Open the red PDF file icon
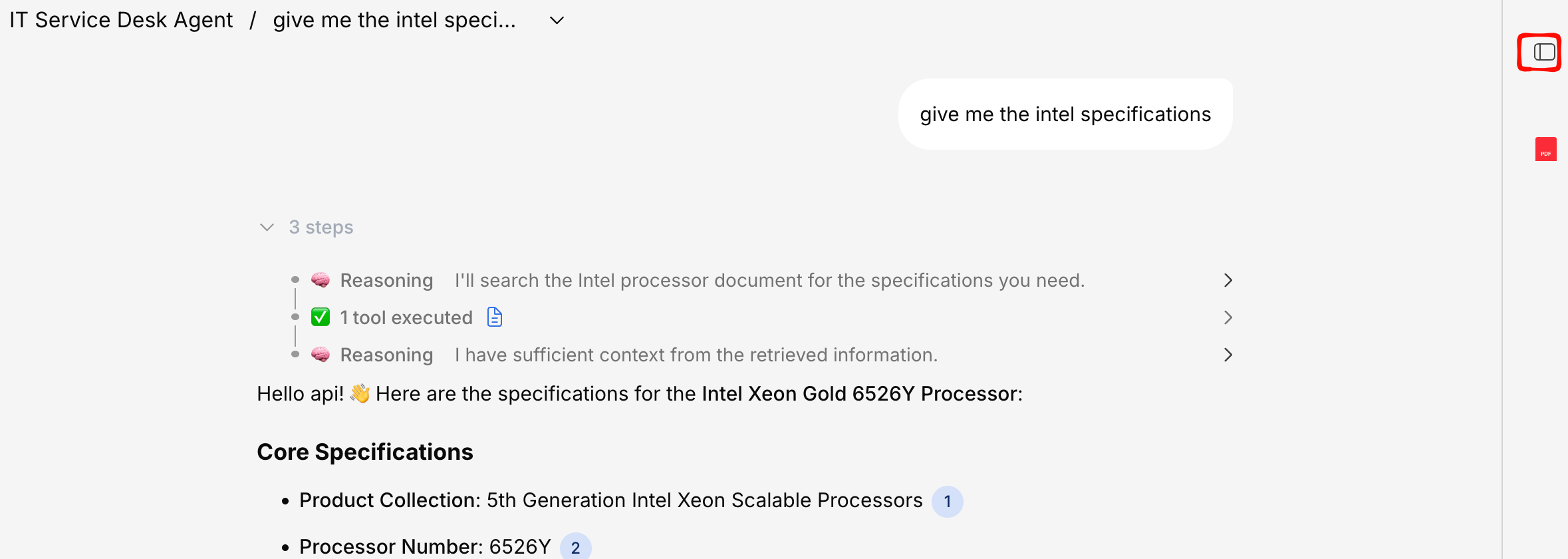Screen dimensions: 1568x559 tap(1545, 149)
